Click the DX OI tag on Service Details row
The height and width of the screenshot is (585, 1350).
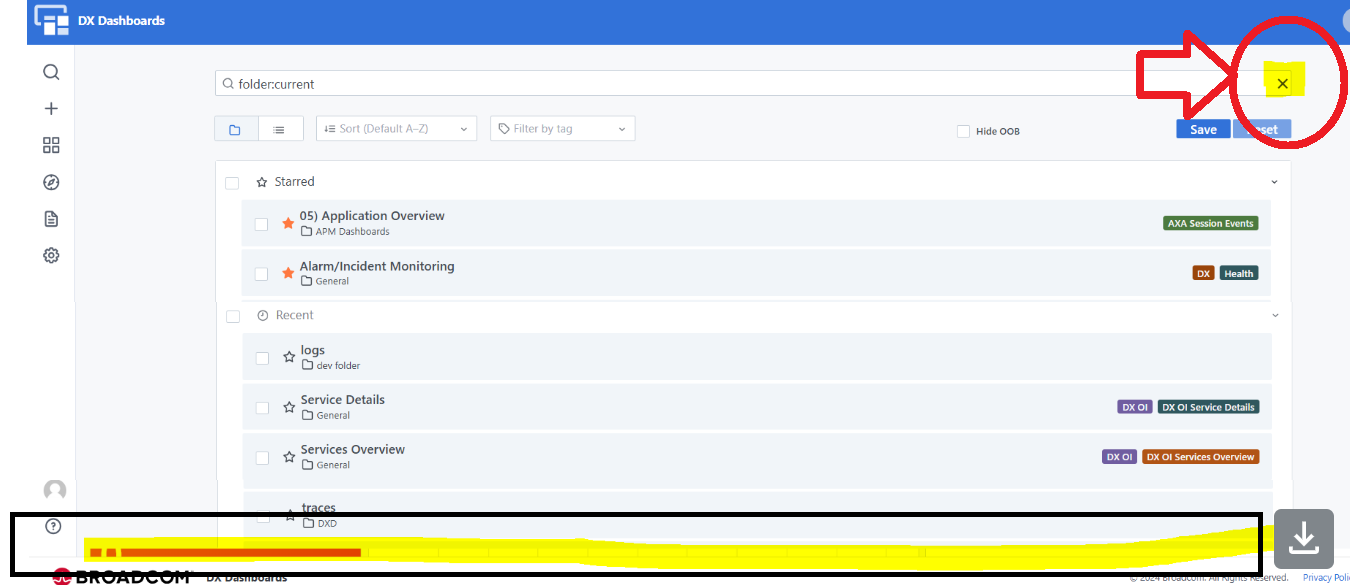point(1135,407)
